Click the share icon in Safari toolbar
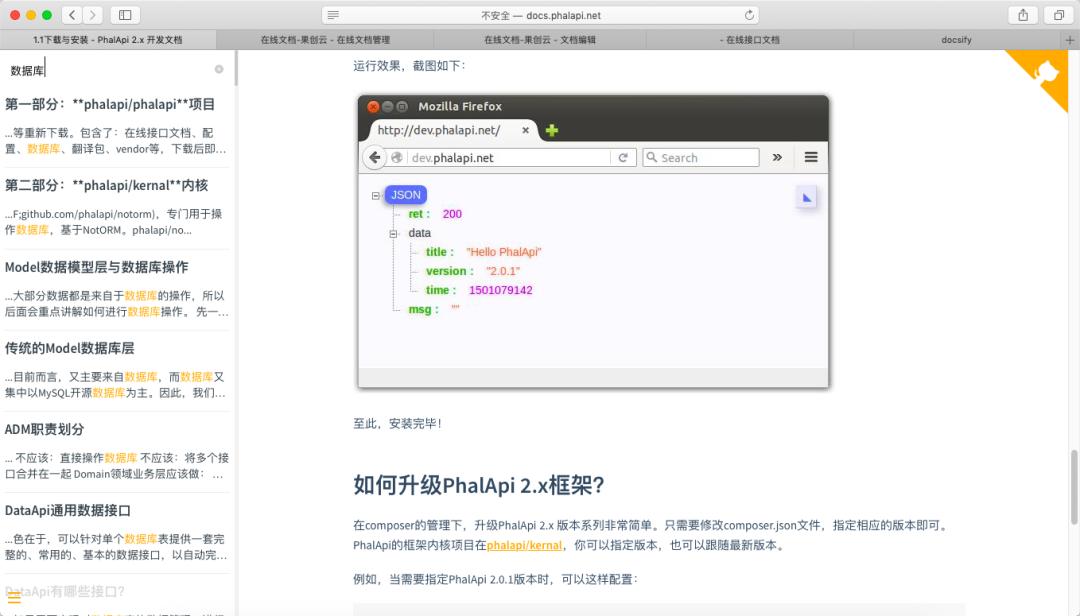1080x616 pixels. (1022, 15)
